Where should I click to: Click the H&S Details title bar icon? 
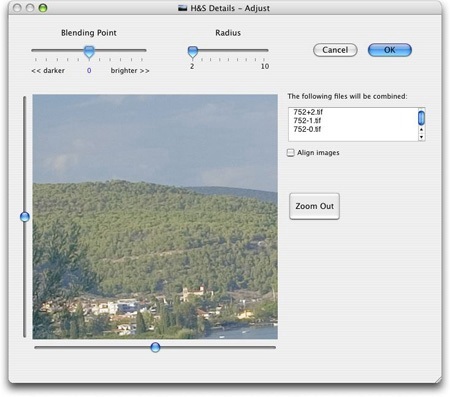coord(182,8)
